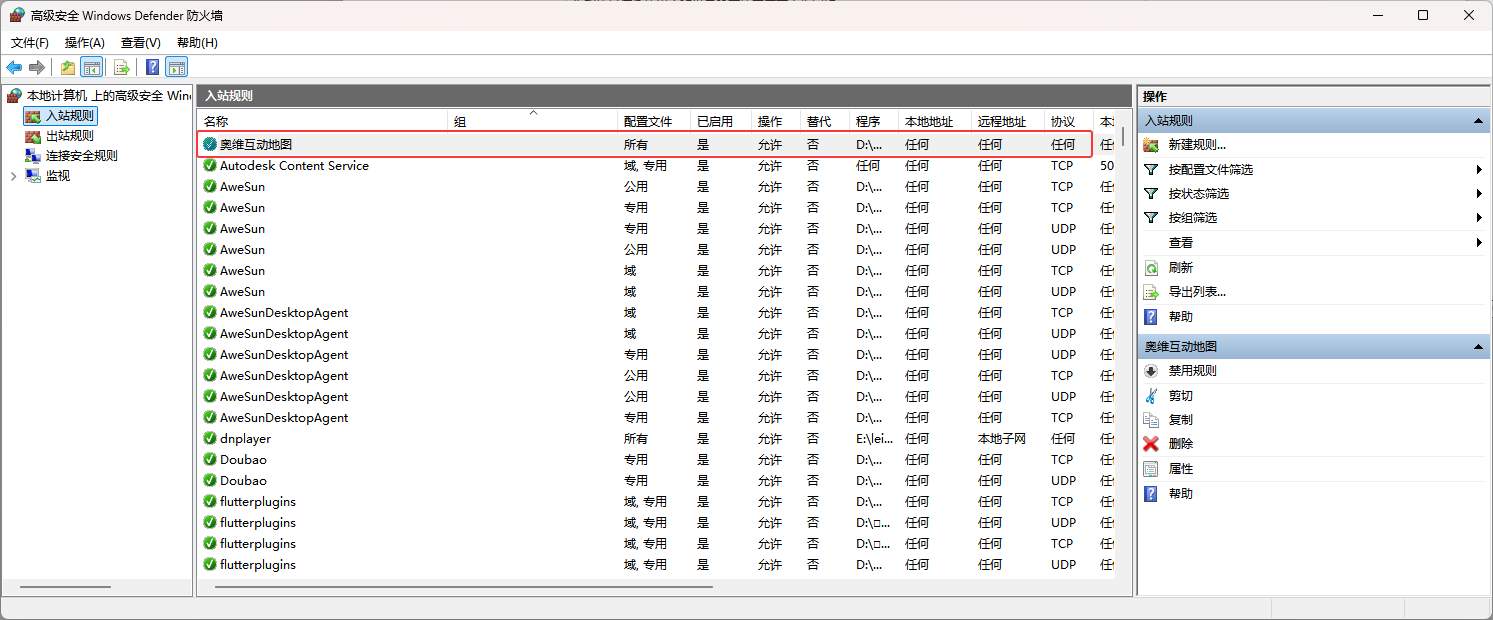Viewport: 1493px width, 620px height.
Task: Sort by the 替代 column header
Action: coord(826,121)
